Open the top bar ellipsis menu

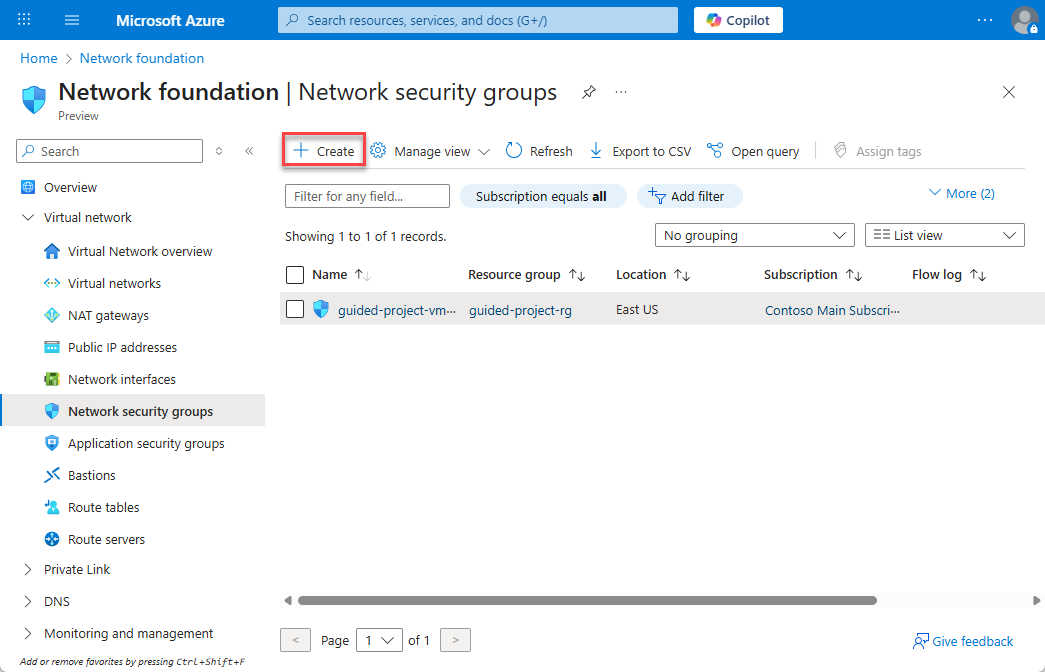[984, 20]
